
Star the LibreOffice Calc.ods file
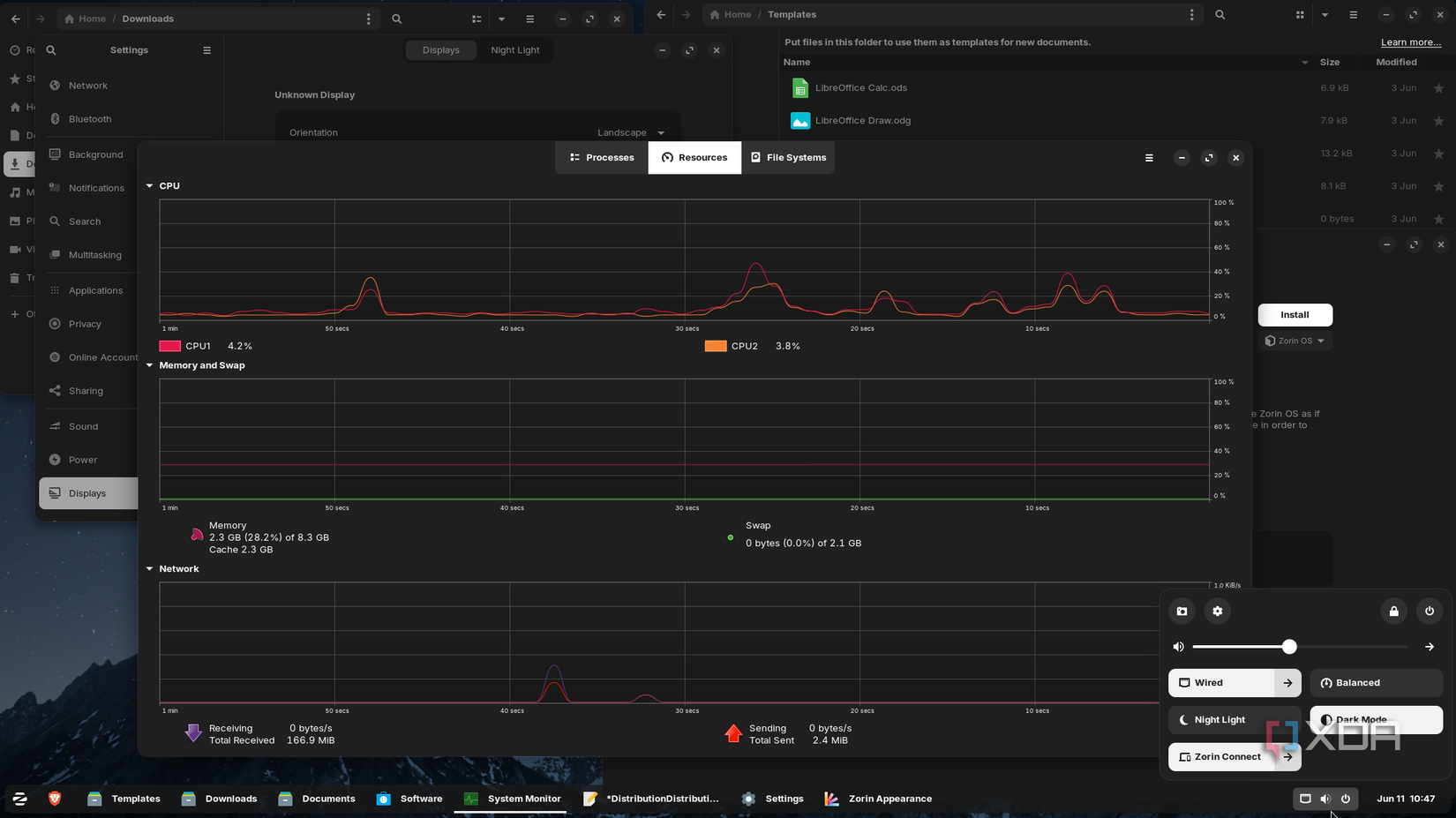click(x=1439, y=87)
